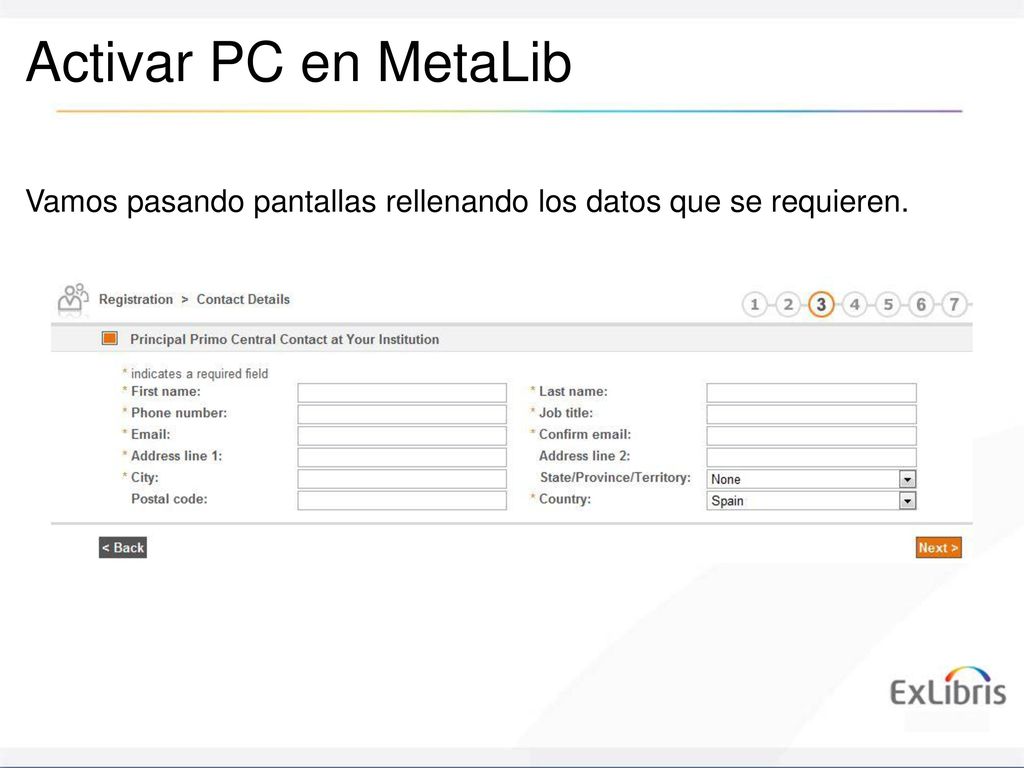The image size is (1024, 768).
Task: Focus the Address line 2 field
Action: (811, 457)
